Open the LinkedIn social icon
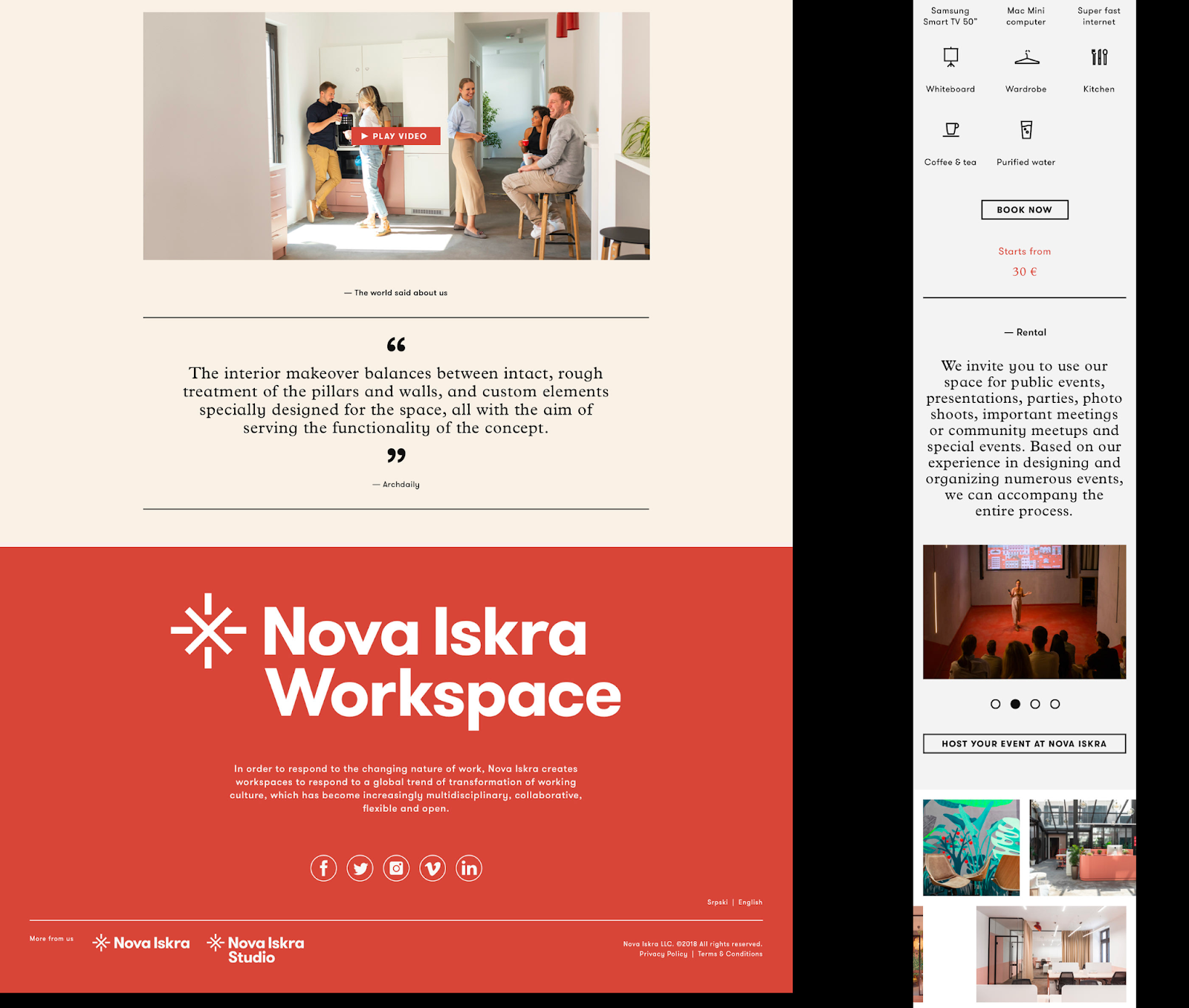1189x1008 pixels. pos(469,868)
